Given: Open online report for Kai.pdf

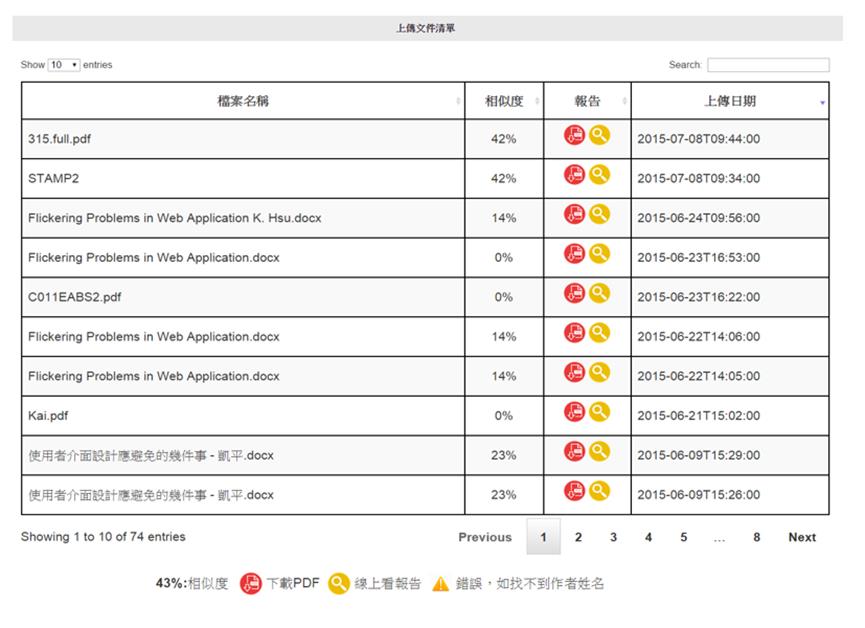Looking at the screenshot, I should coord(599,412).
